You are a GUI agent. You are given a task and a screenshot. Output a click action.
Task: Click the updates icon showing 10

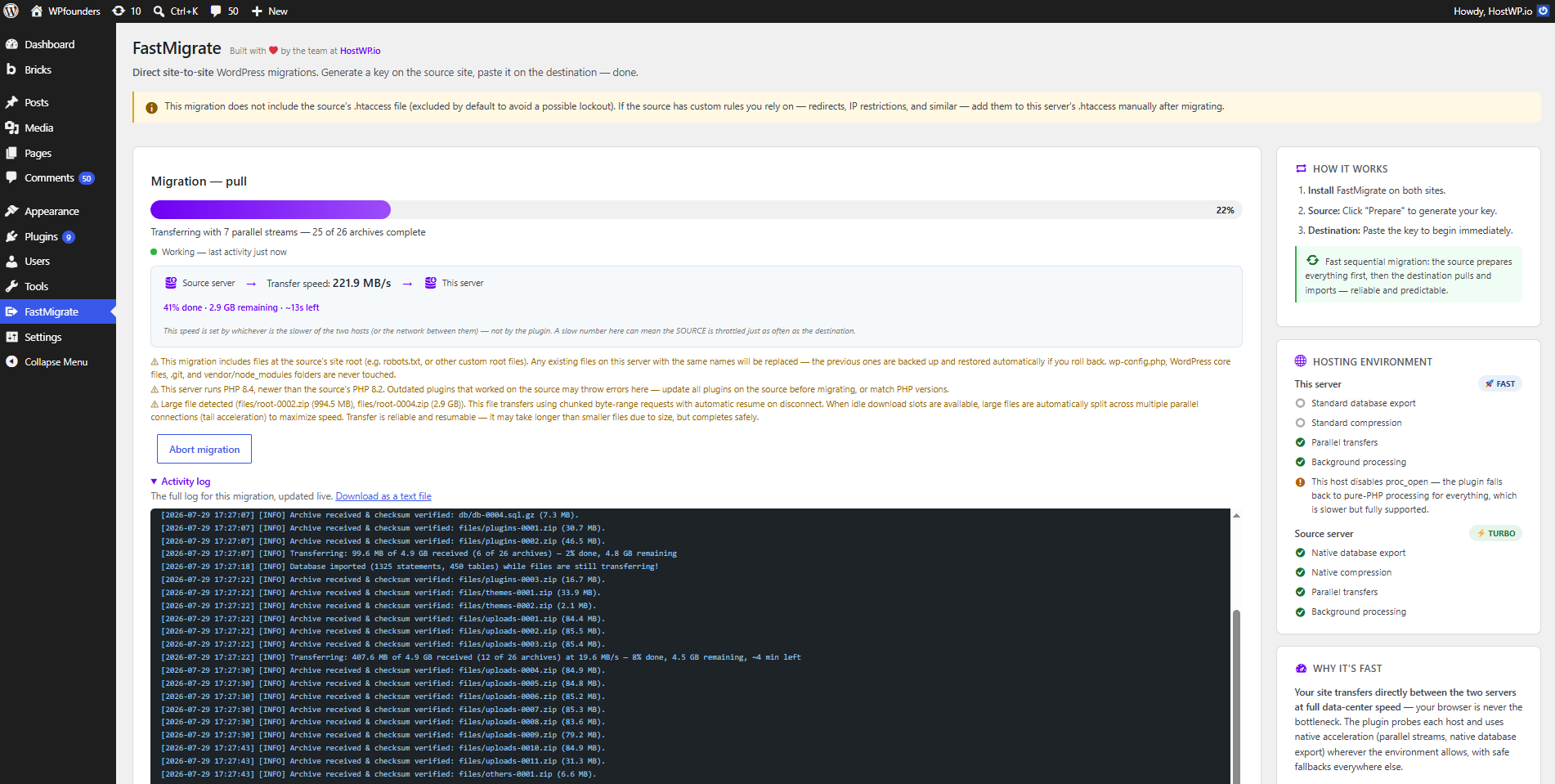pos(119,11)
